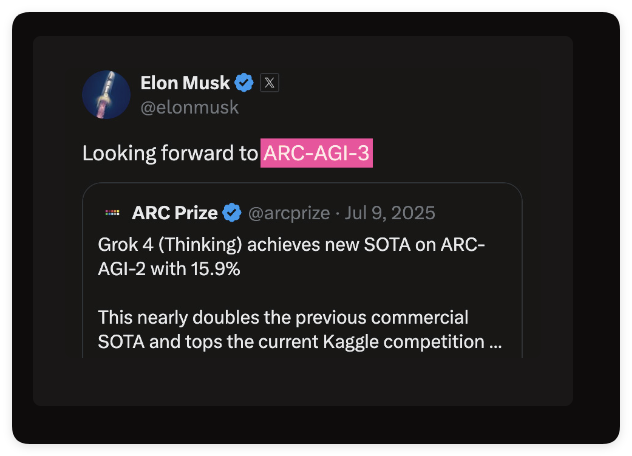Open the Elon Musk display name link
The height and width of the screenshot is (456, 632).
tap(185, 82)
